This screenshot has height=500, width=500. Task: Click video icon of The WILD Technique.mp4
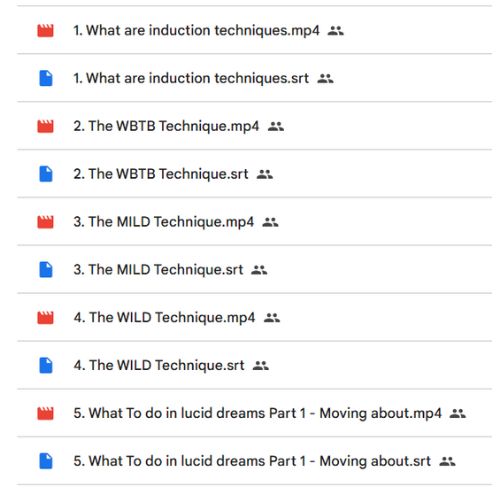[x=45, y=318]
